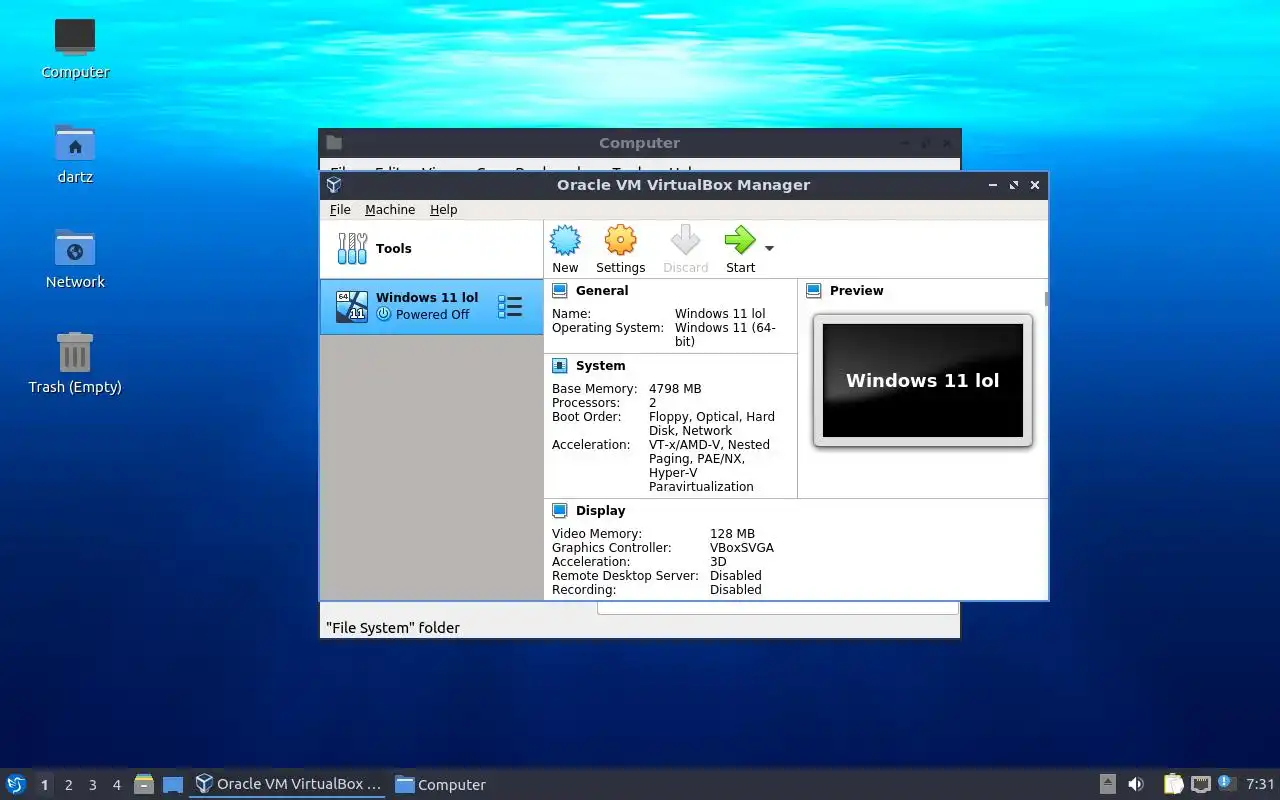Click the General section header
Screen dimensions: 1280x800
coord(602,291)
